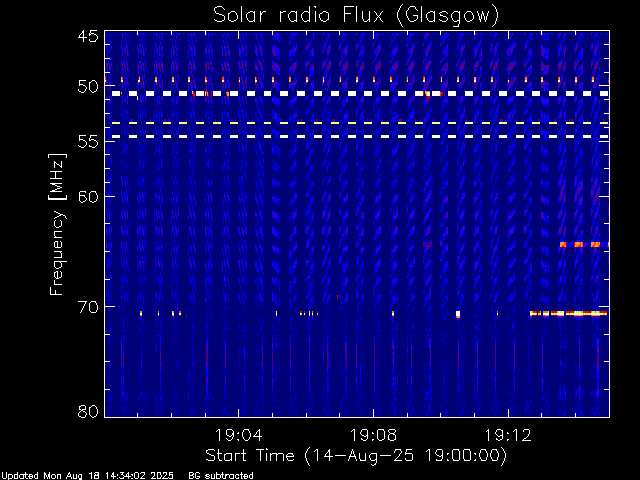
Task: Click the 'Start Time (14-Aug-25 19:00:00)' axis label
Action: click(356, 456)
